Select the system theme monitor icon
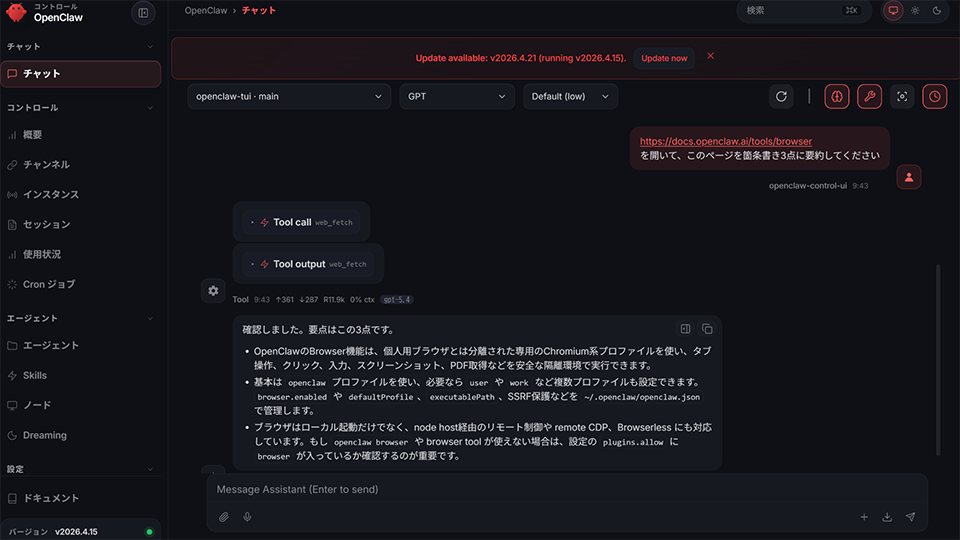This screenshot has height=540, width=960. pos(893,10)
